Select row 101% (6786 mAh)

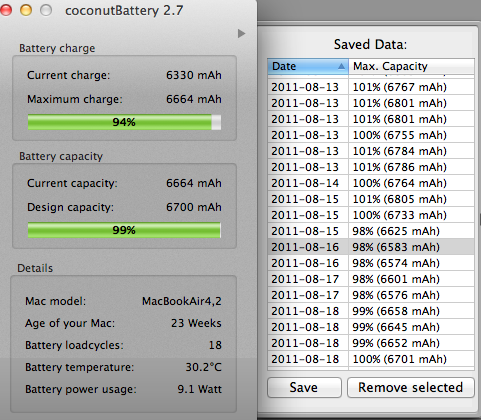click(371, 167)
